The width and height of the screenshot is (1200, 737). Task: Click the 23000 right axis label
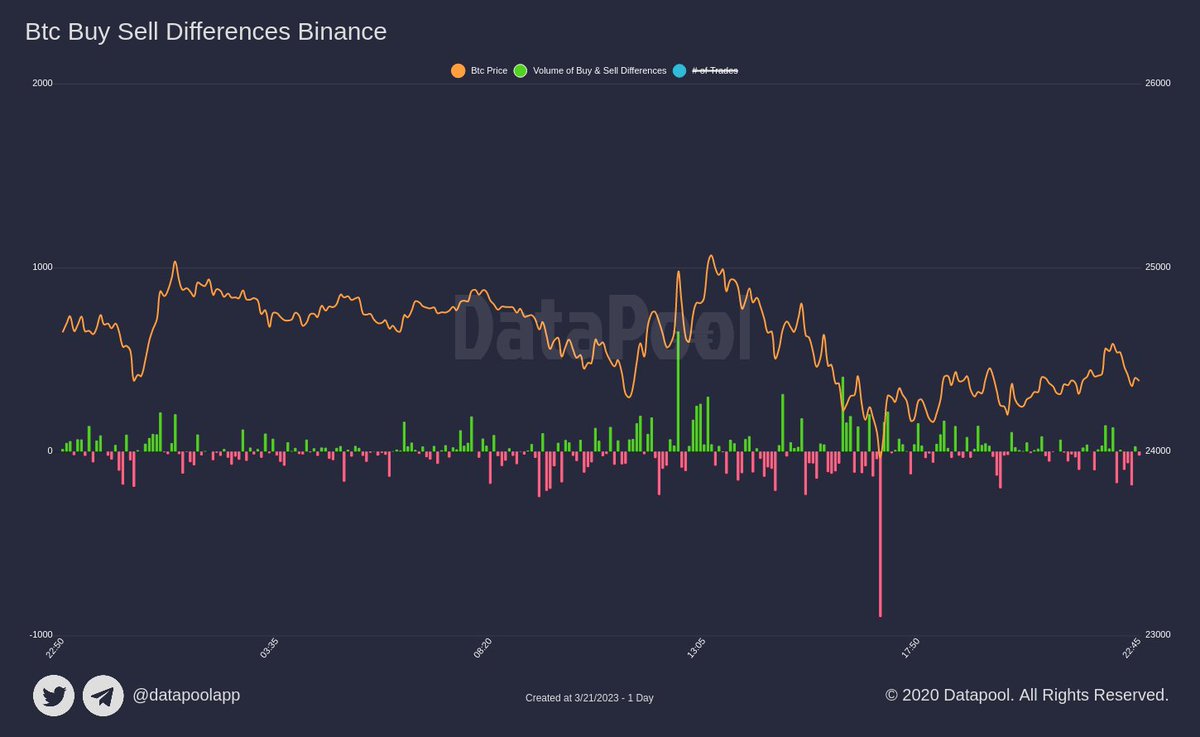click(1158, 635)
